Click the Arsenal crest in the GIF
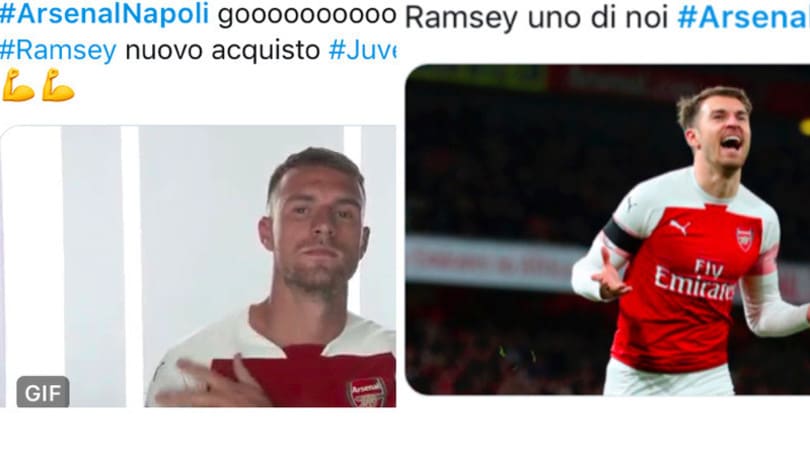This screenshot has height=456, width=810. tap(366, 393)
